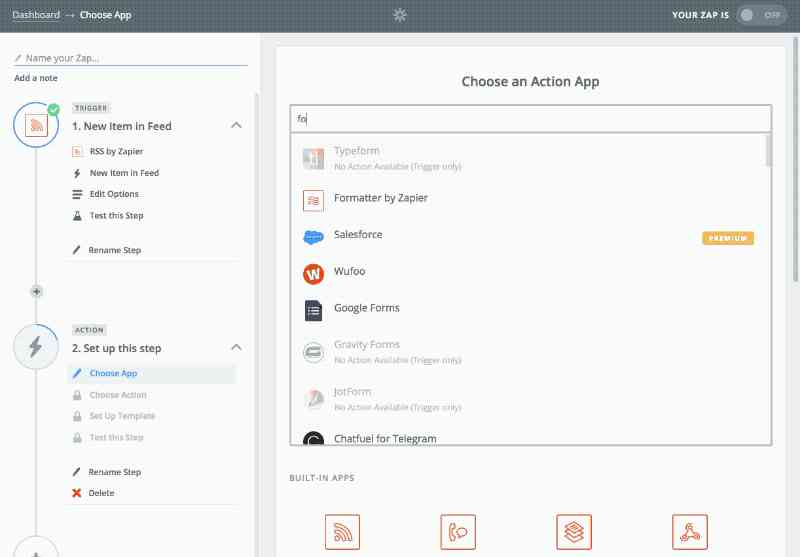The height and width of the screenshot is (557, 800).
Task: Delete the action step
Action: click(x=101, y=493)
